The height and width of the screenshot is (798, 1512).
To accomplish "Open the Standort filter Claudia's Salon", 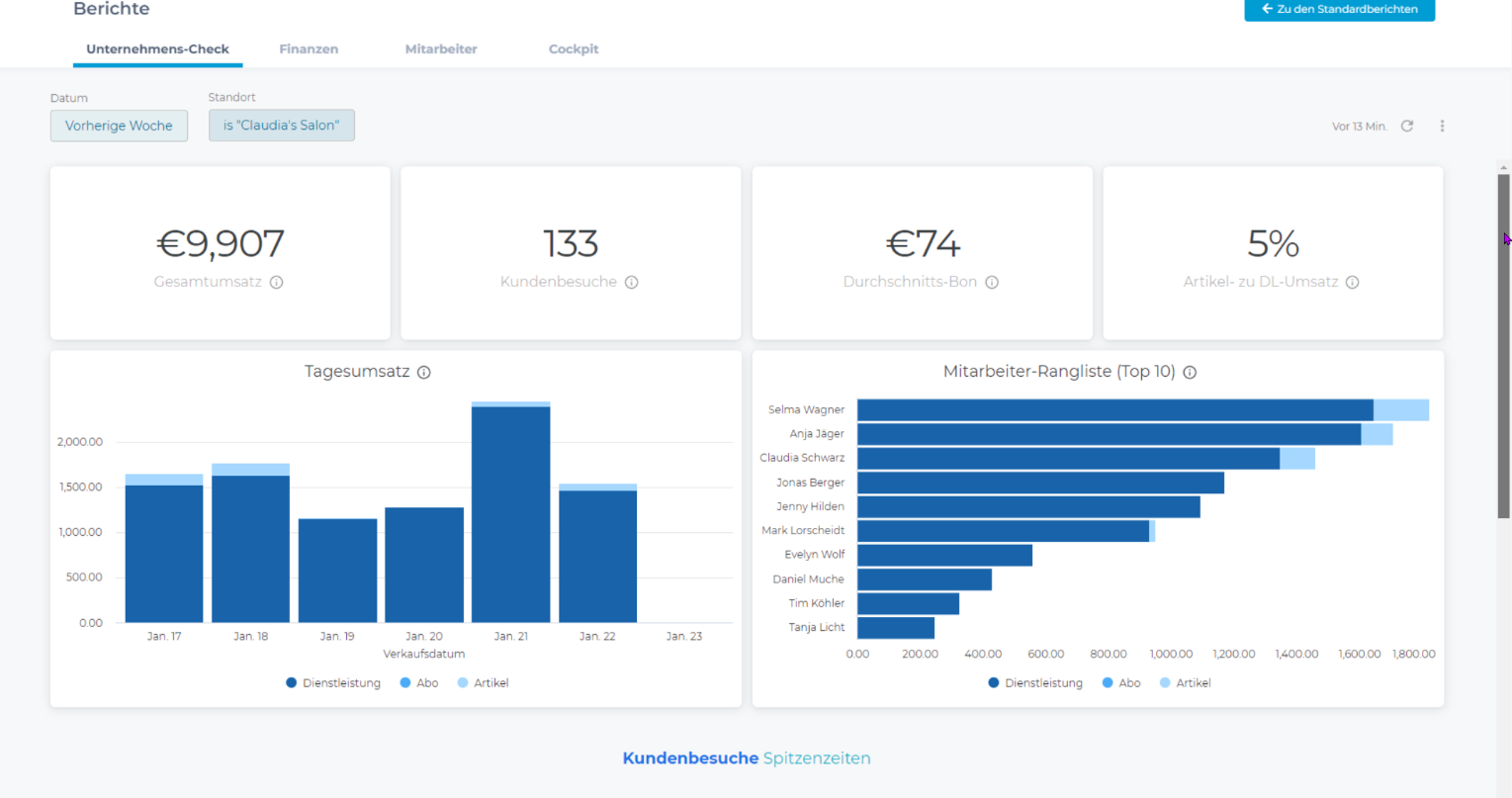I will (281, 126).
